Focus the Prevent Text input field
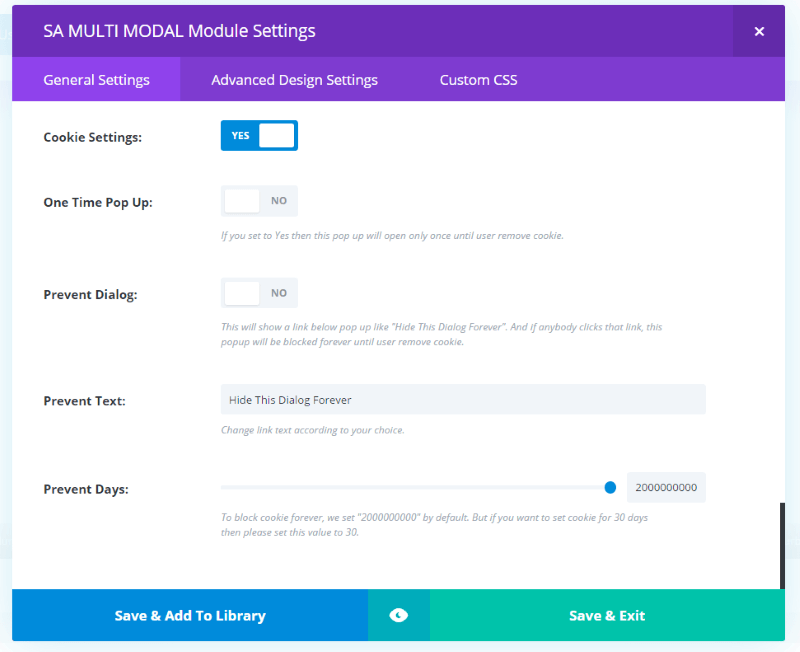Screen dimensions: 800x652 463,399
